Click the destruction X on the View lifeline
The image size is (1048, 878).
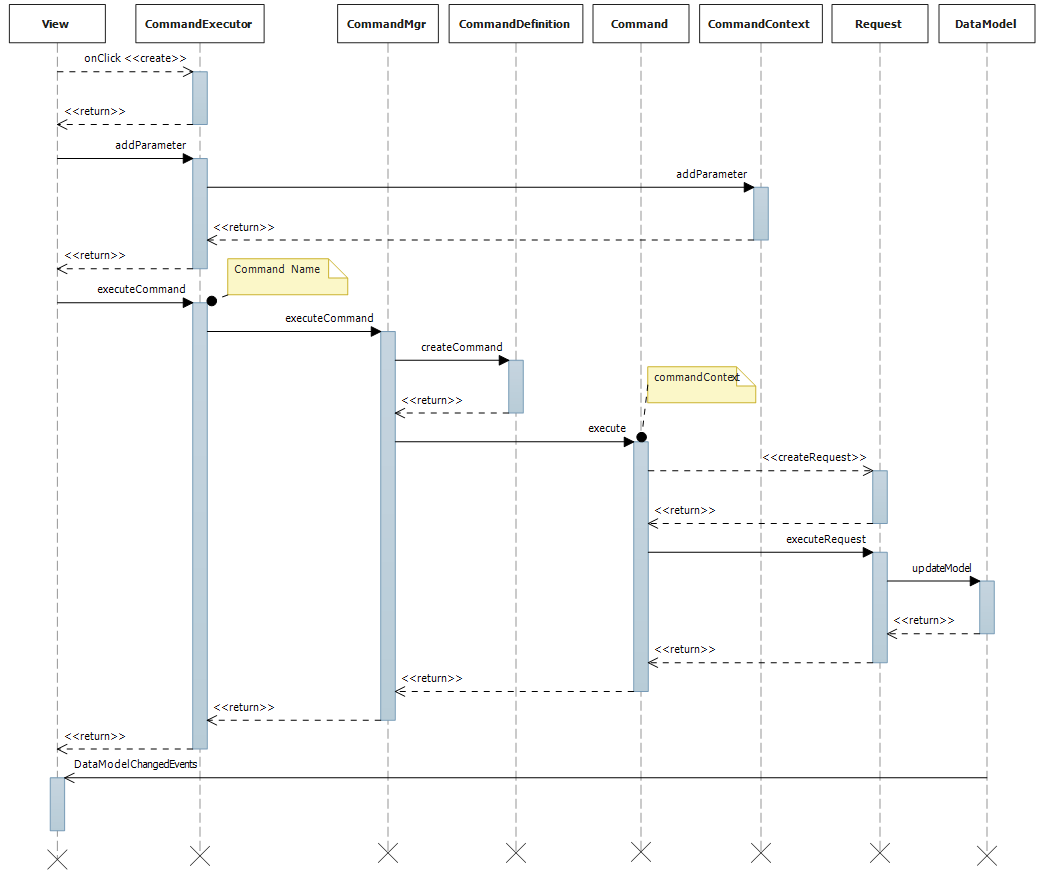(57, 859)
